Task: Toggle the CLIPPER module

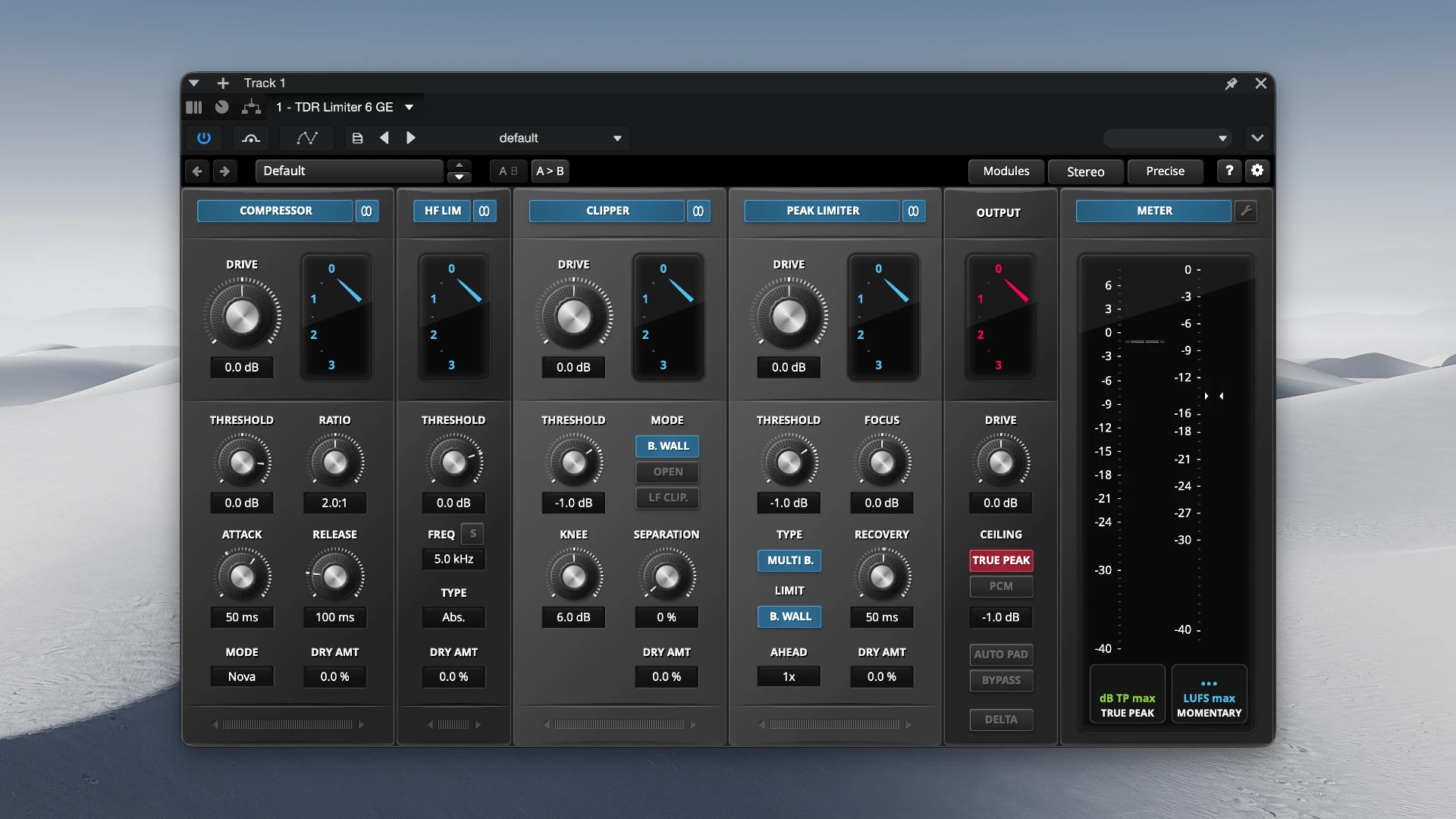Action: click(607, 211)
